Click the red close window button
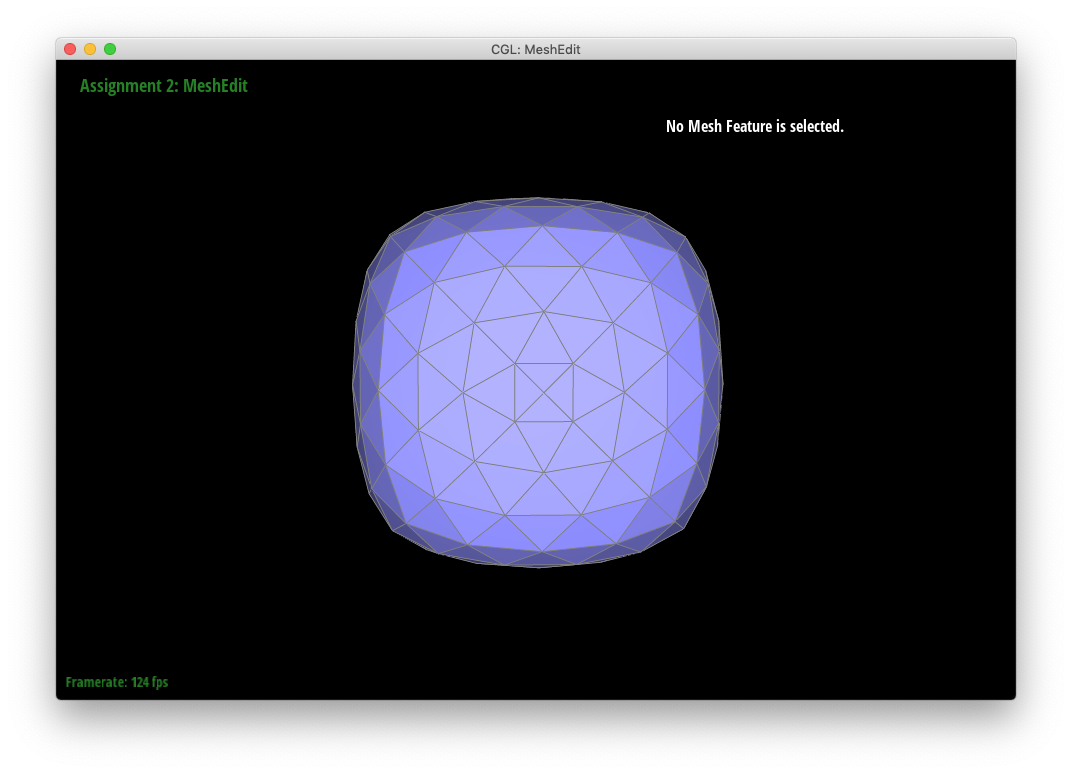The image size is (1072, 774). pos(70,49)
